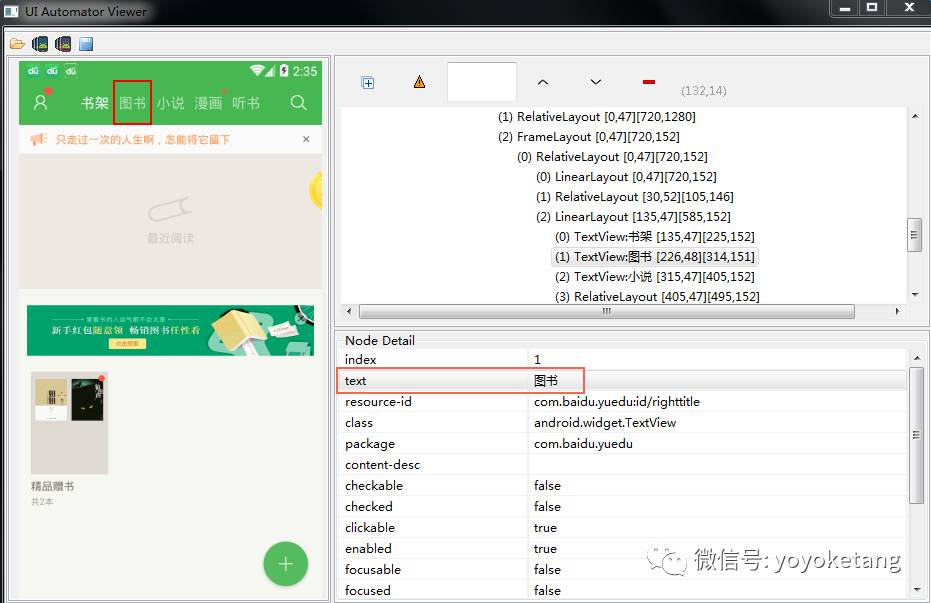
Task: Select TextView:小说 tree node
Action: (x=655, y=277)
